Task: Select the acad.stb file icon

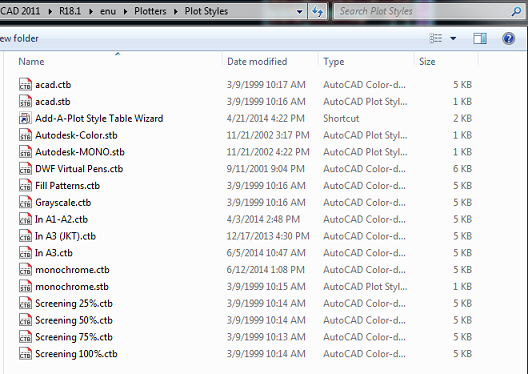Action: [x=25, y=101]
